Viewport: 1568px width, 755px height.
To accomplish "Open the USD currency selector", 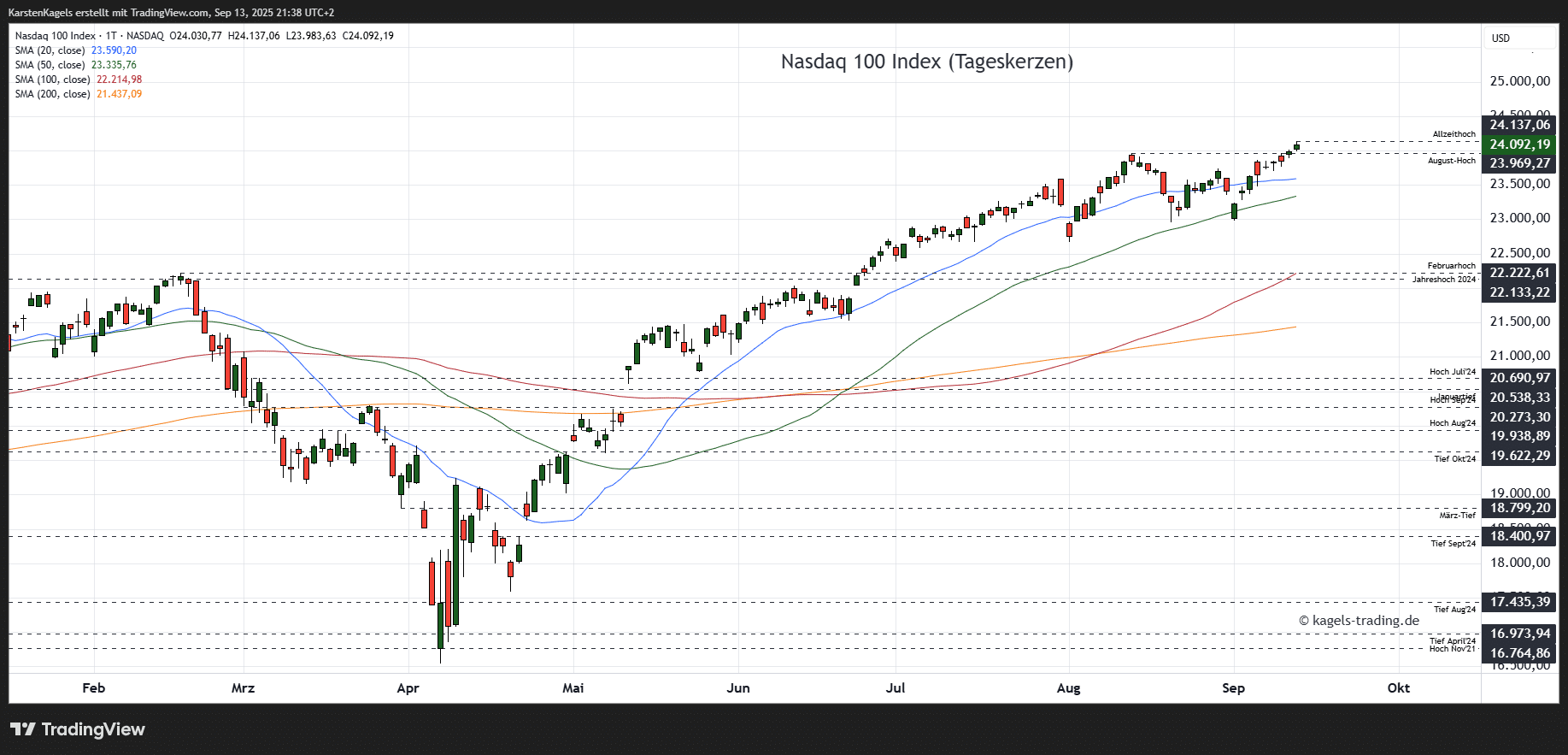I will coord(1501,38).
